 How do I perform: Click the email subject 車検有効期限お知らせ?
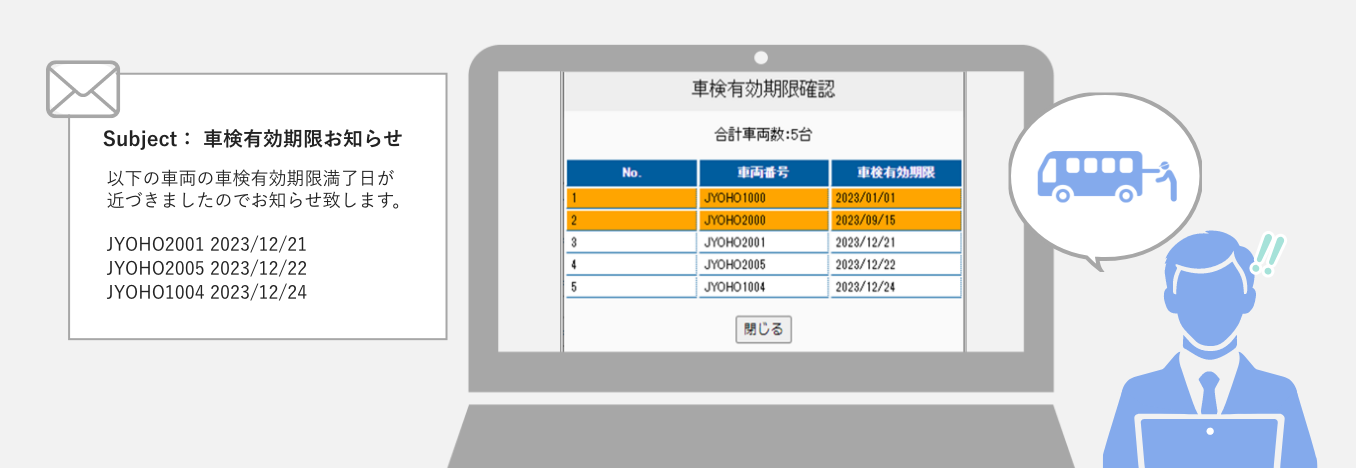point(302,138)
